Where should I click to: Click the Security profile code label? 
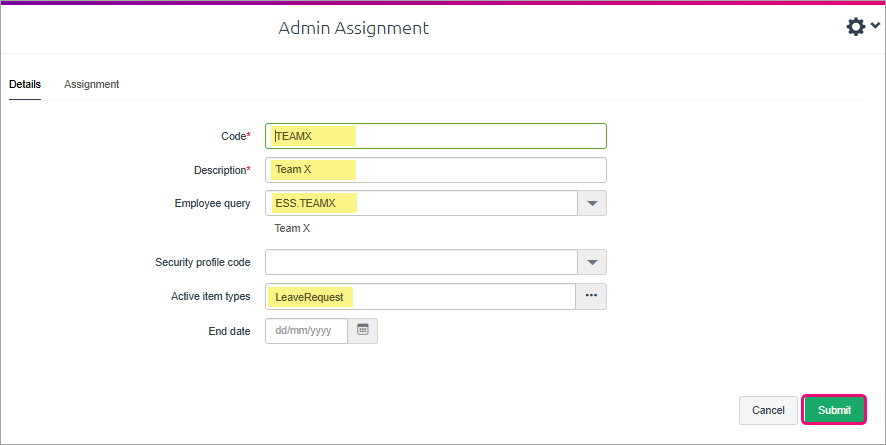pos(203,263)
